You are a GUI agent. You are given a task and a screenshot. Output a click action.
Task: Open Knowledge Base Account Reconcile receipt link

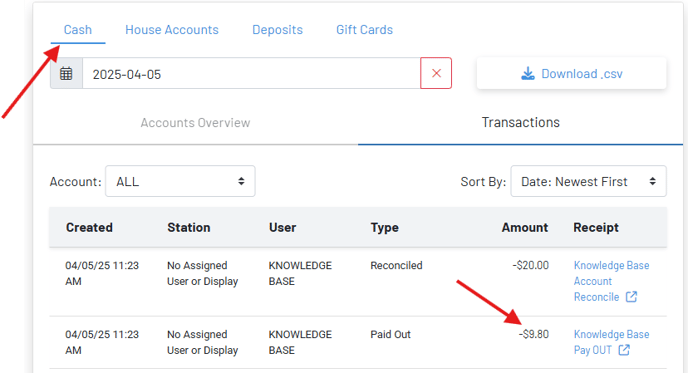[611, 281]
